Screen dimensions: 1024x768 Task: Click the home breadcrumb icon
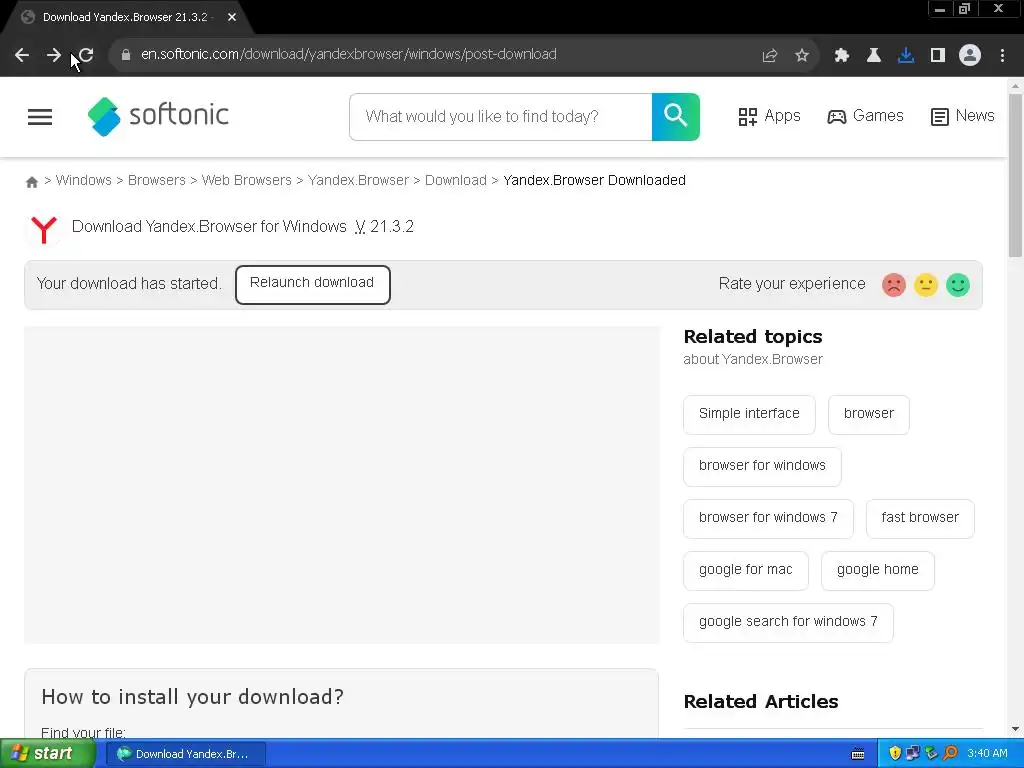(31, 182)
